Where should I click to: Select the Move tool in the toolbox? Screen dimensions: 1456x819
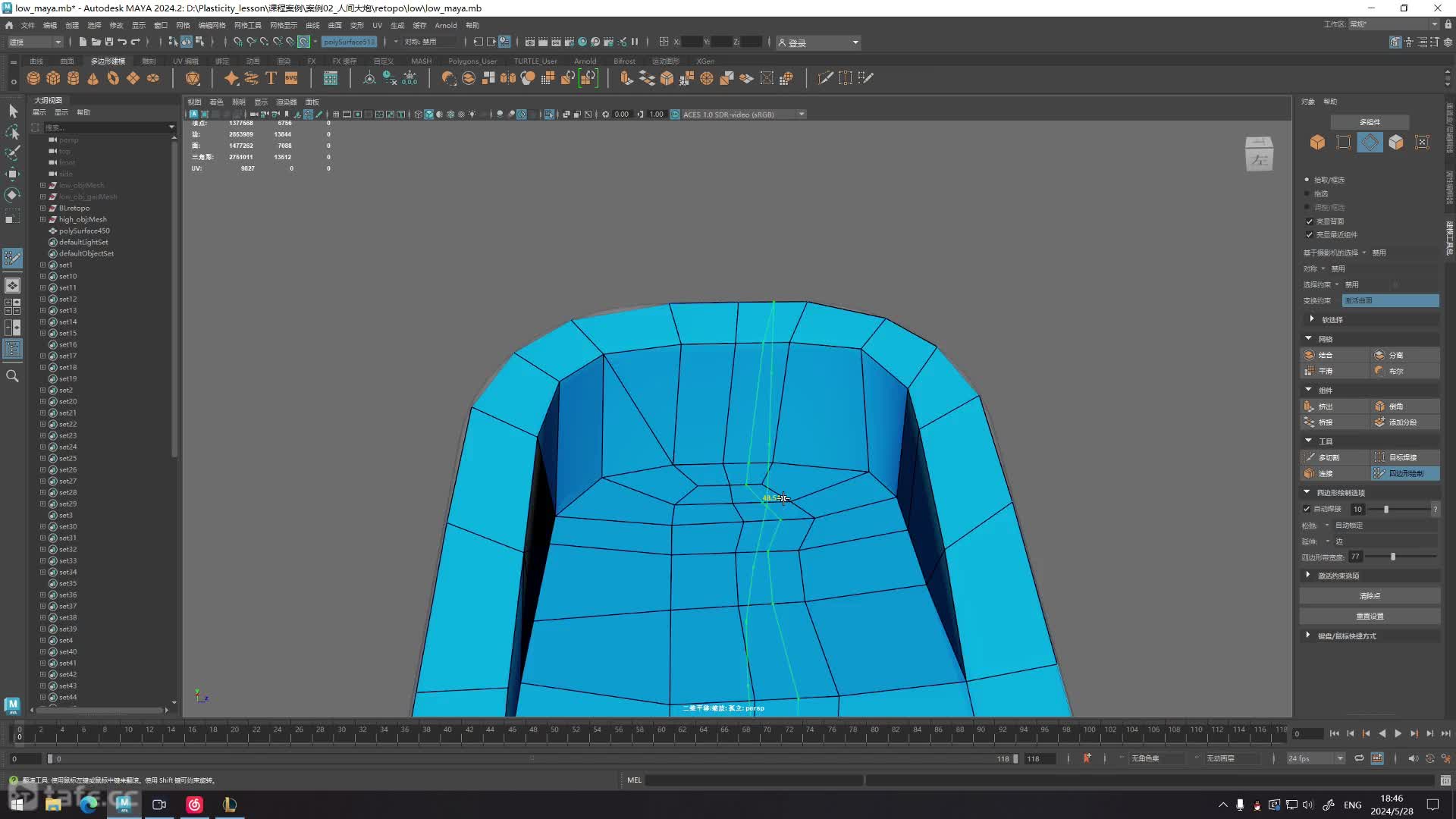coord(12,174)
